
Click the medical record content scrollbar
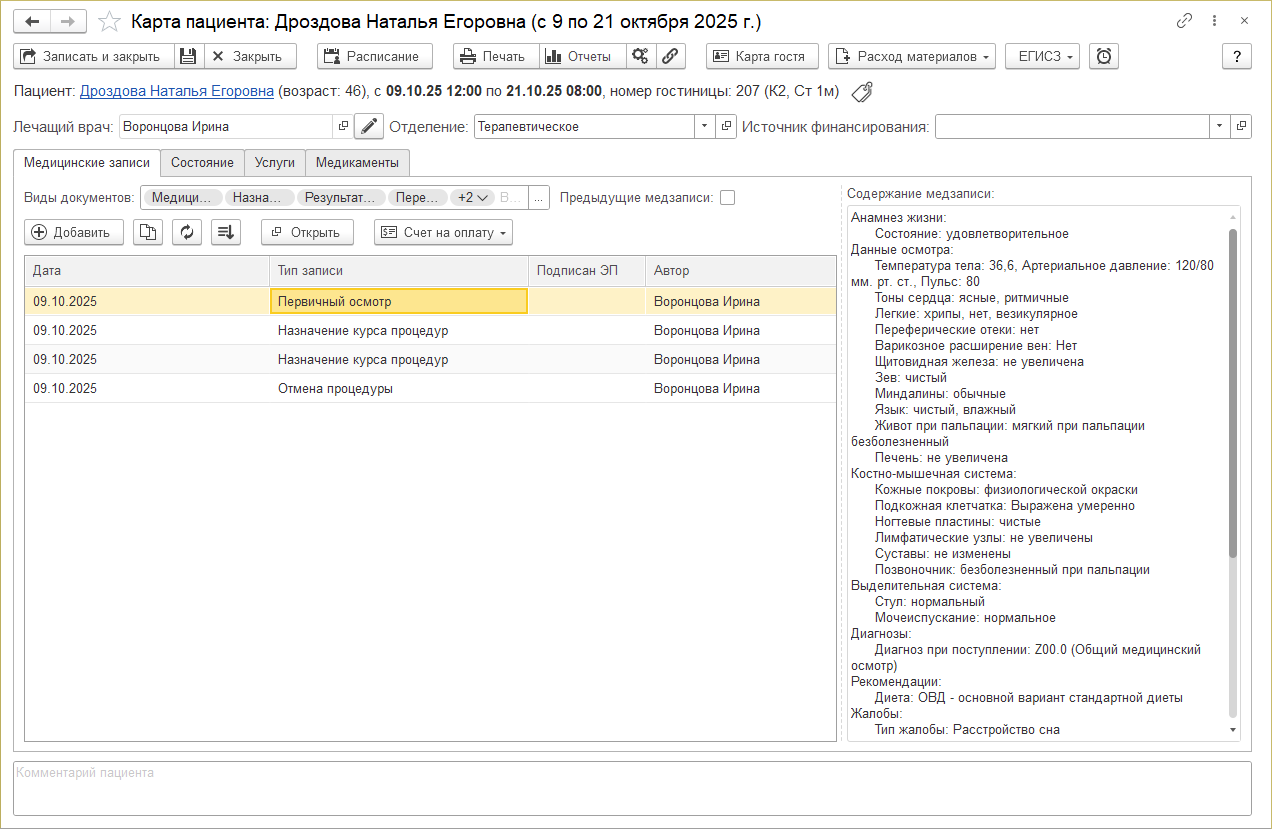(x=1232, y=400)
